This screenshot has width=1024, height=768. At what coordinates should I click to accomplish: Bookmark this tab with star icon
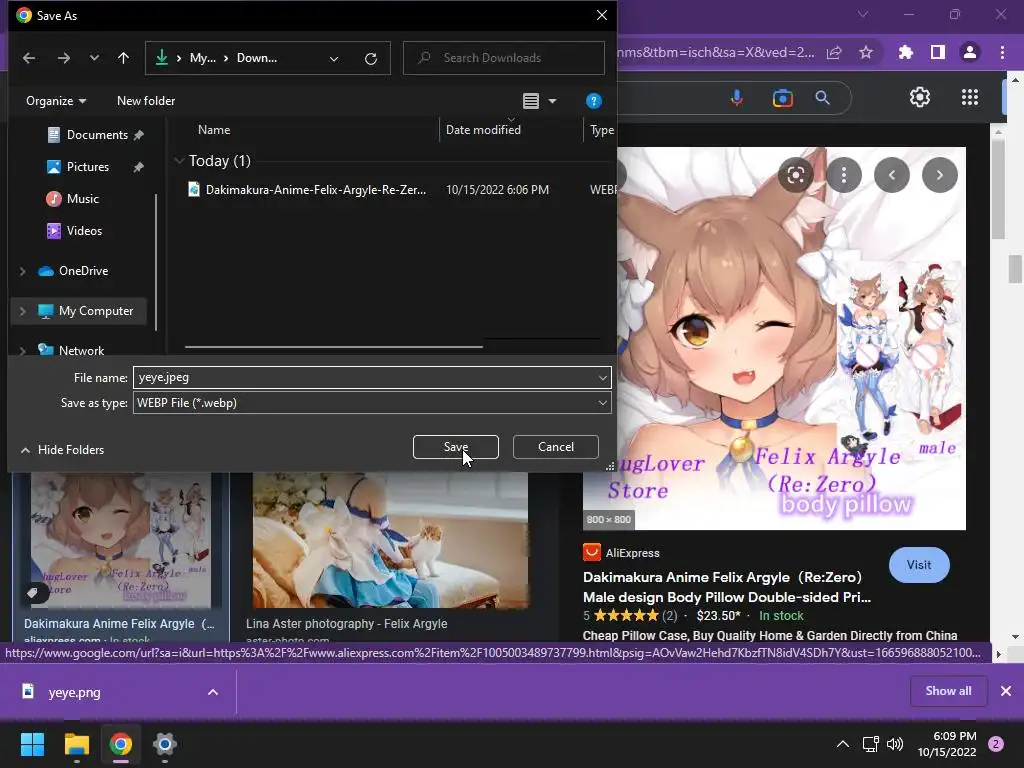866,52
